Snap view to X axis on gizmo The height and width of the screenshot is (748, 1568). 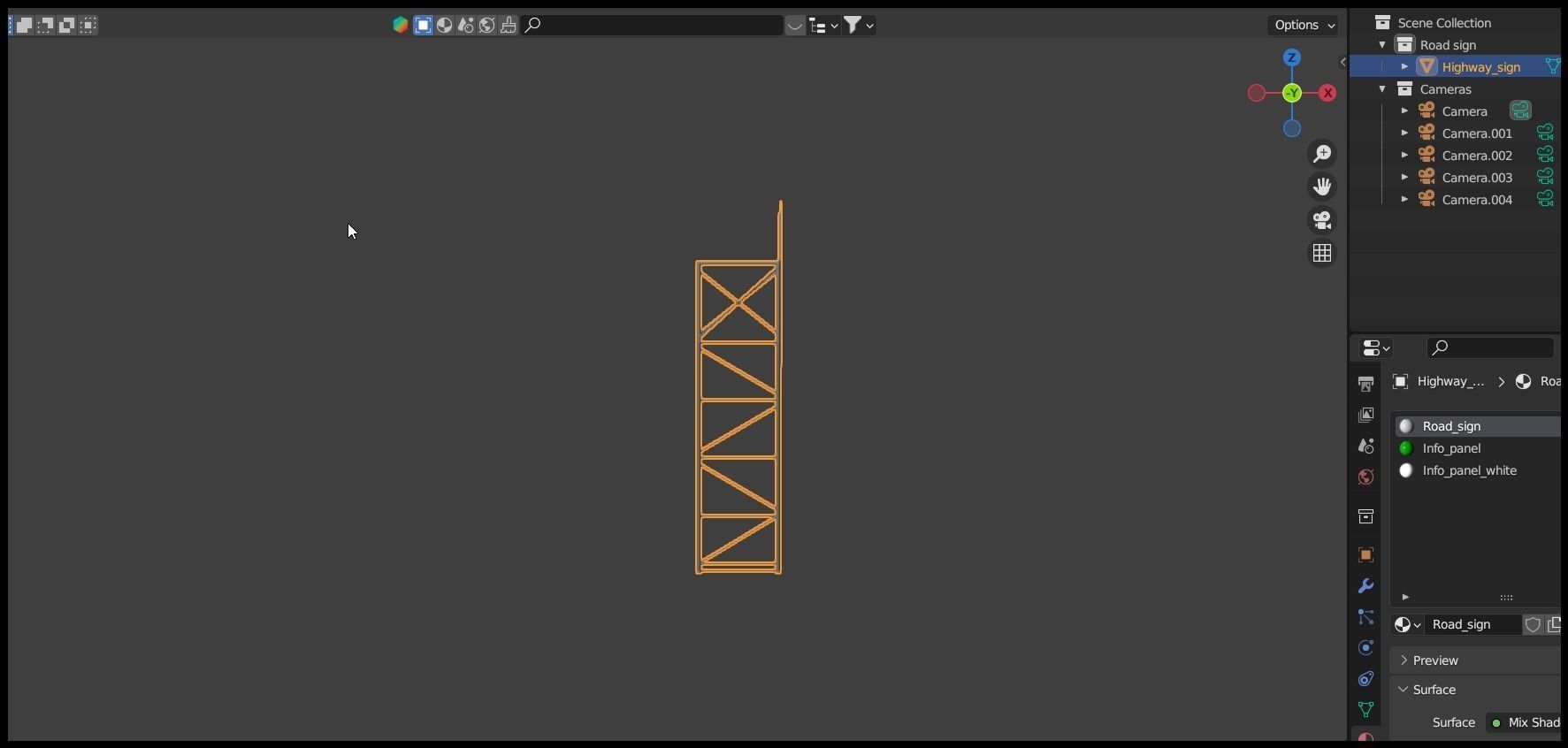coord(1327,93)
